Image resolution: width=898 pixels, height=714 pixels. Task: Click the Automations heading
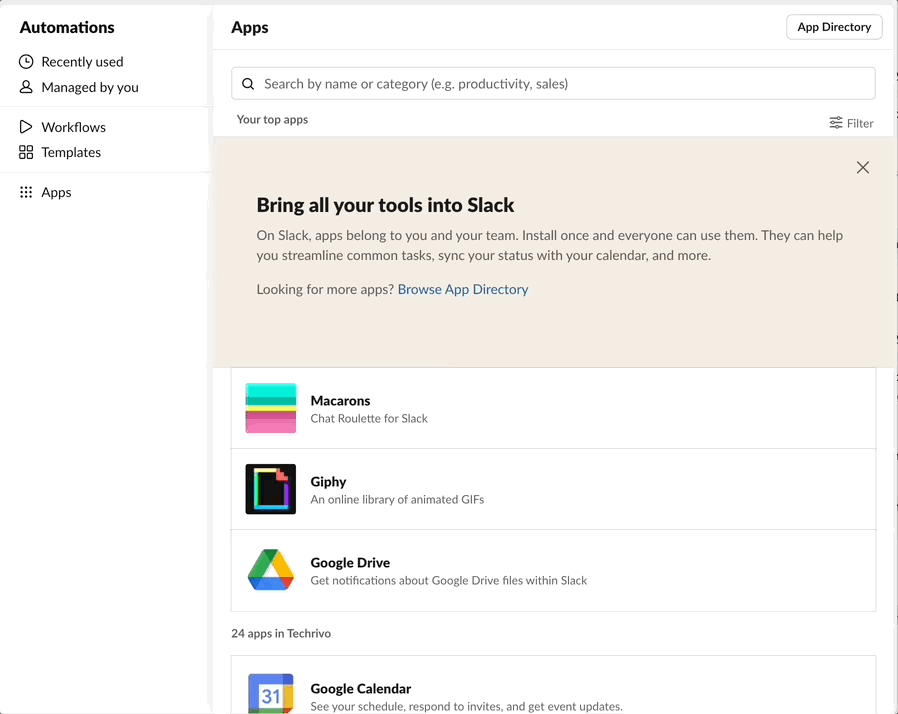tap(67, 27)
